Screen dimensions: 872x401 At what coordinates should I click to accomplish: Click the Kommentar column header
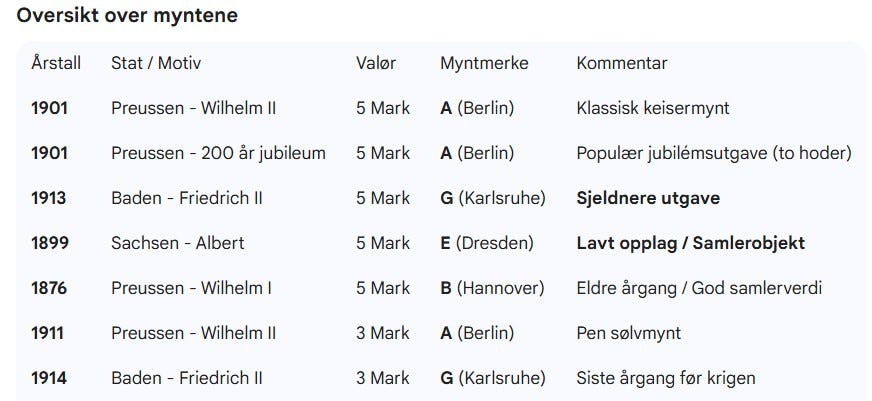pyautogui.click(x=622, y=63)
